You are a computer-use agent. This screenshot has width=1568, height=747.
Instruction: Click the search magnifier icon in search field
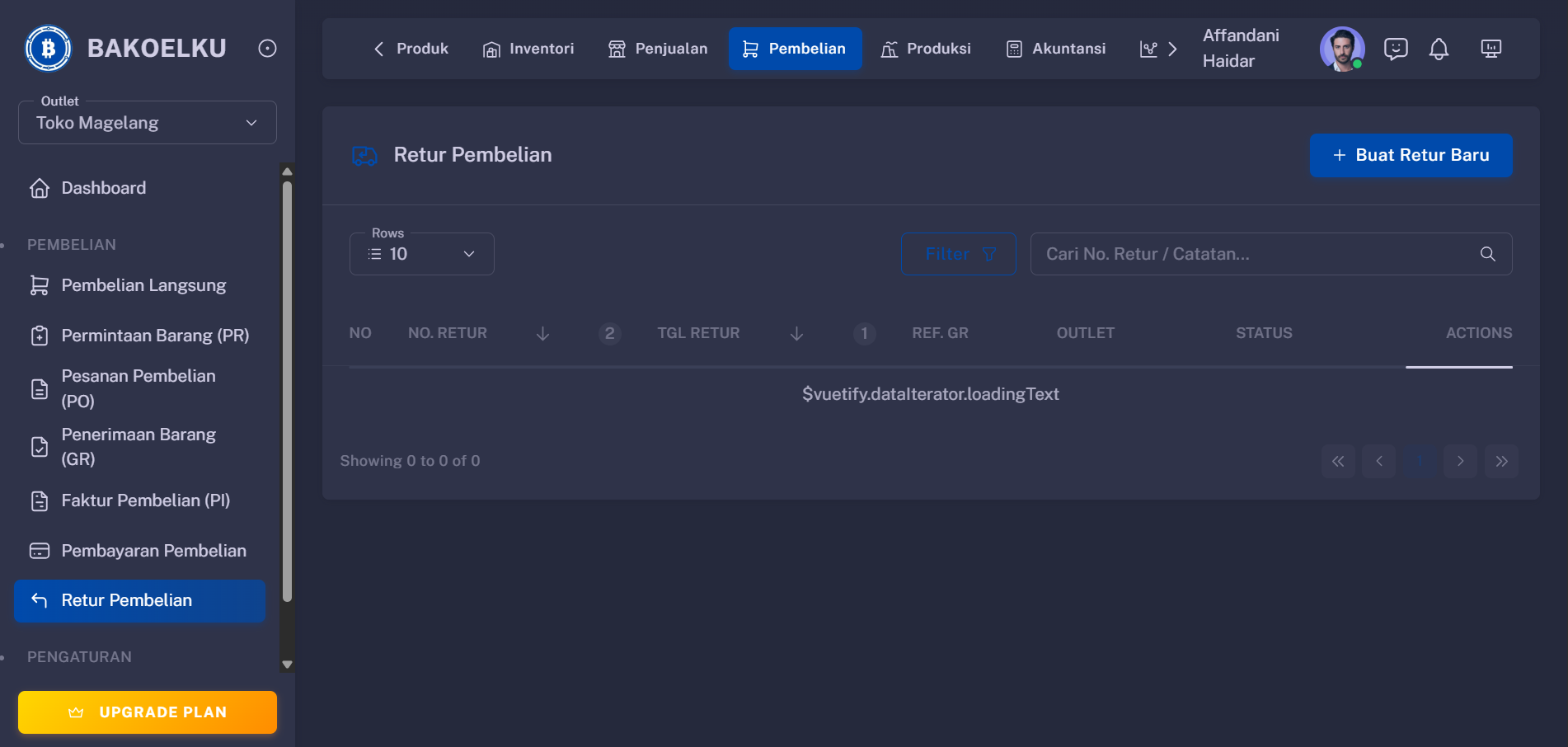(x=1487, y=254)
